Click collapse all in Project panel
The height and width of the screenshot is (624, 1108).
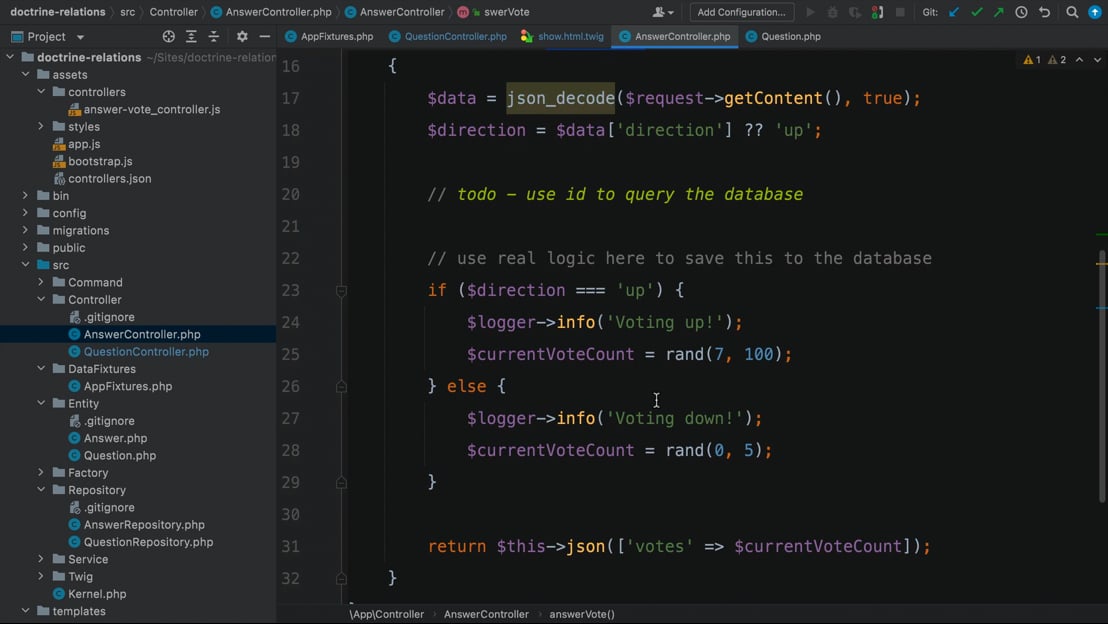point(213,36)
